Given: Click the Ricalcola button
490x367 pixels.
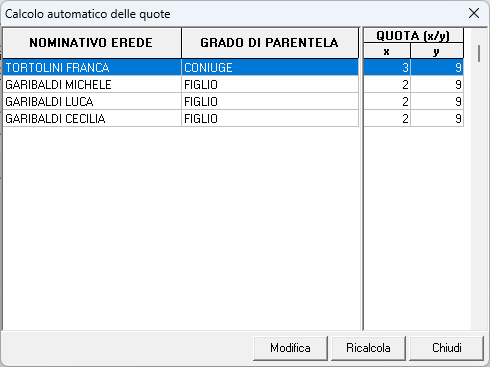Looking at the screenshot, I should pyautogui.click(x=368, y=348).
